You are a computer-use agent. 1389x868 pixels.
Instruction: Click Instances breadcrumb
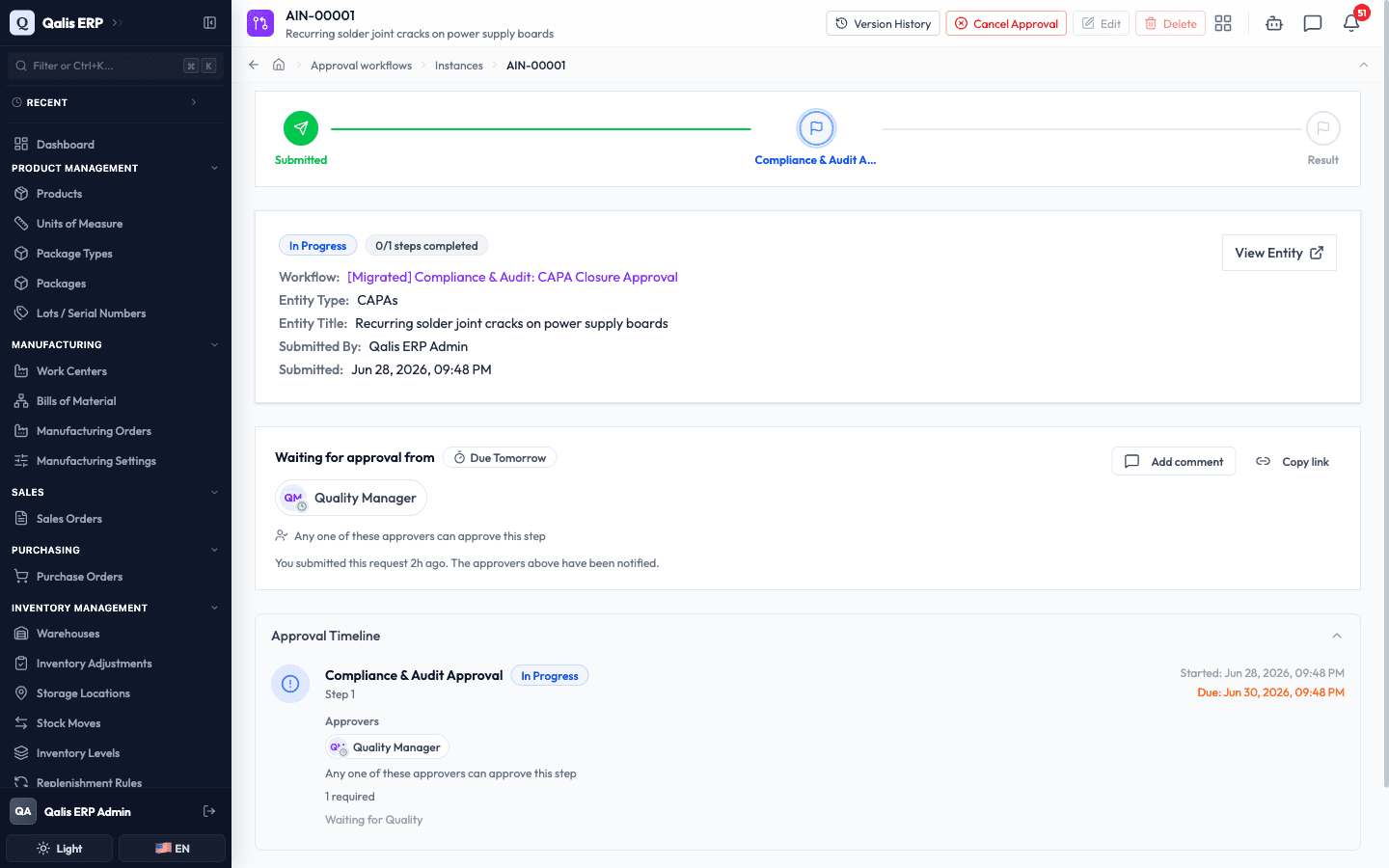click(x=459, y=66)
